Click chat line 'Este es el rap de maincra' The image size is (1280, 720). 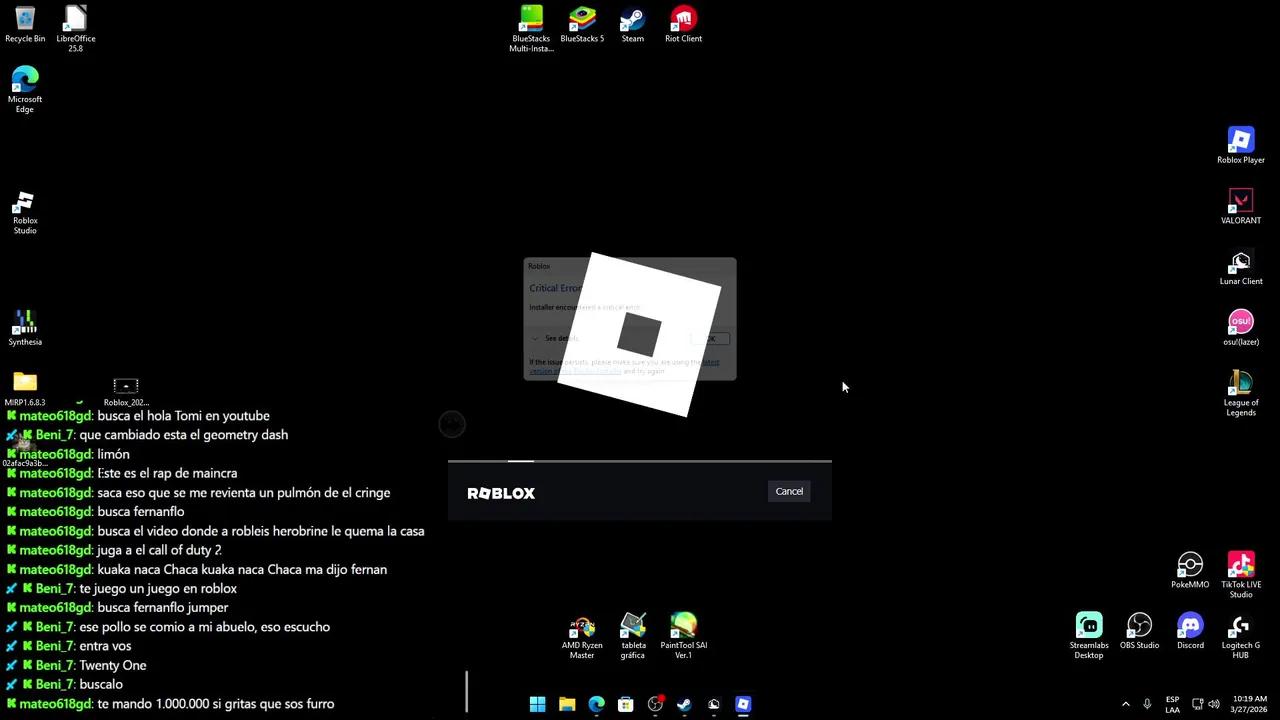coord(167,473)
